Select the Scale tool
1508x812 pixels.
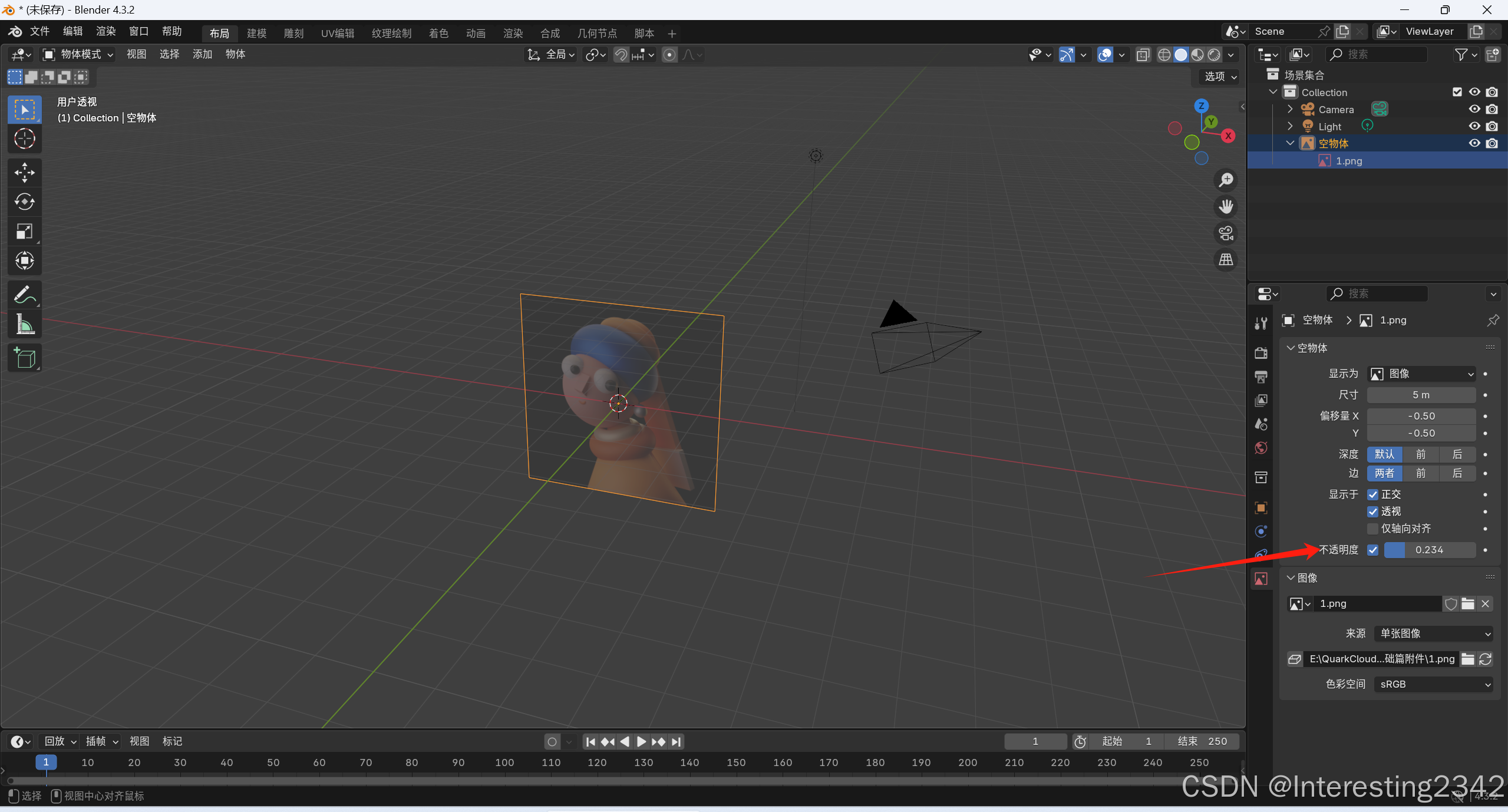24,232
